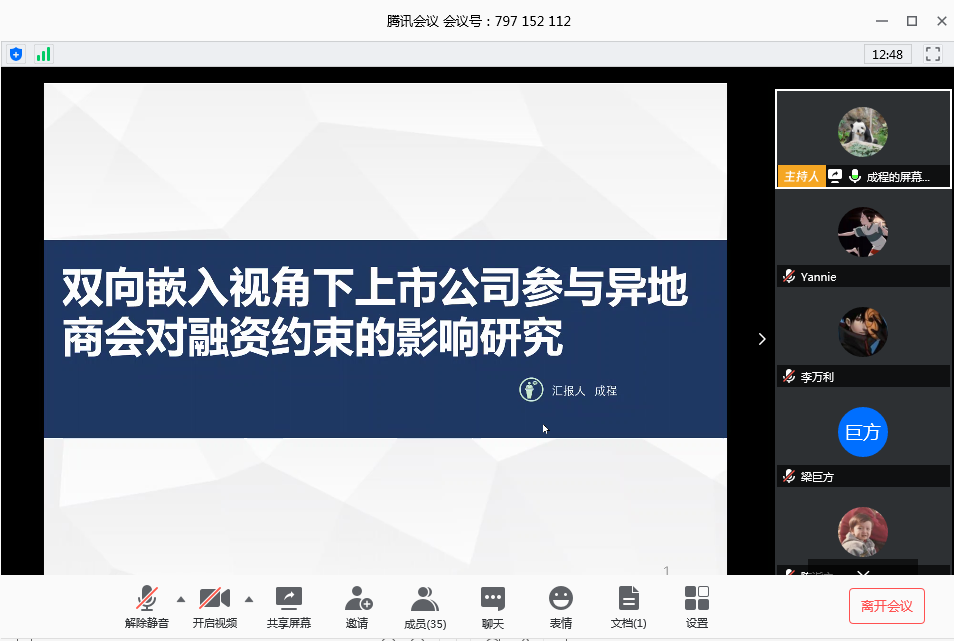Open the Members (成员) list
The height and width of the screenshot is (641, 954).
pyautogui.click(x=425, y=600)
